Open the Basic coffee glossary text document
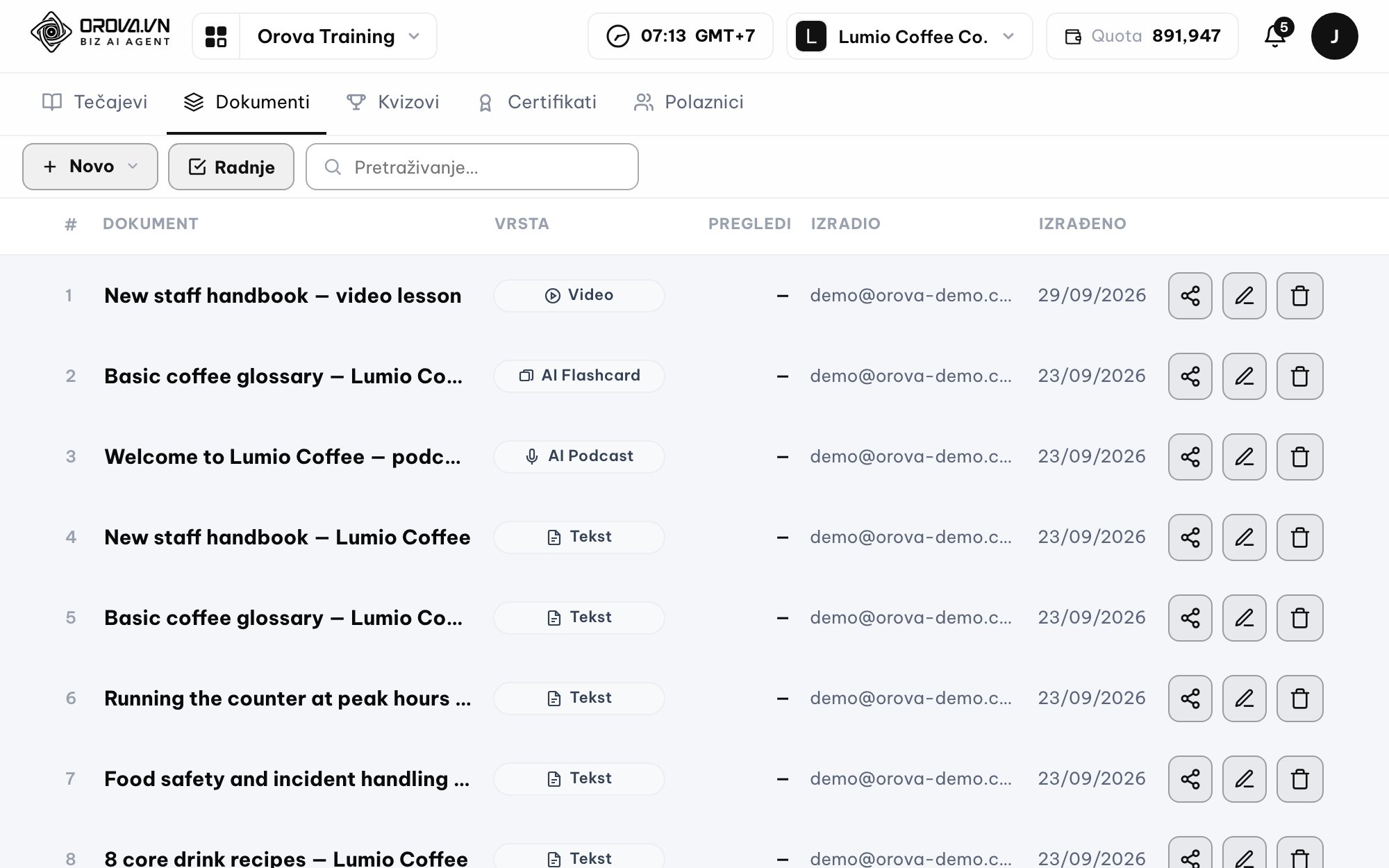This screenshot has height=868, width=1389. point(283,618)
